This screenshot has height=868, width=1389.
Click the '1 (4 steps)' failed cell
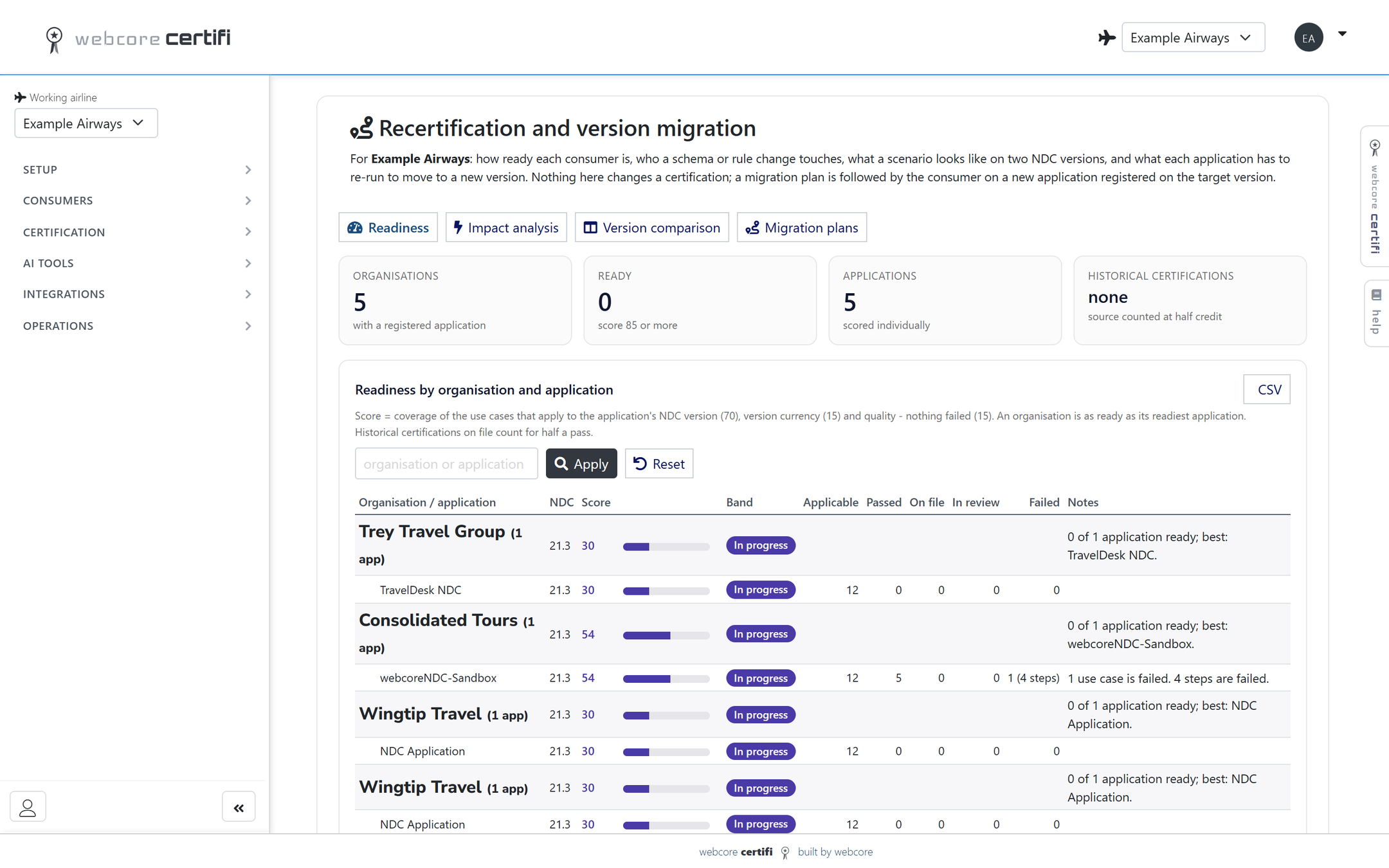coord(1033,678)
